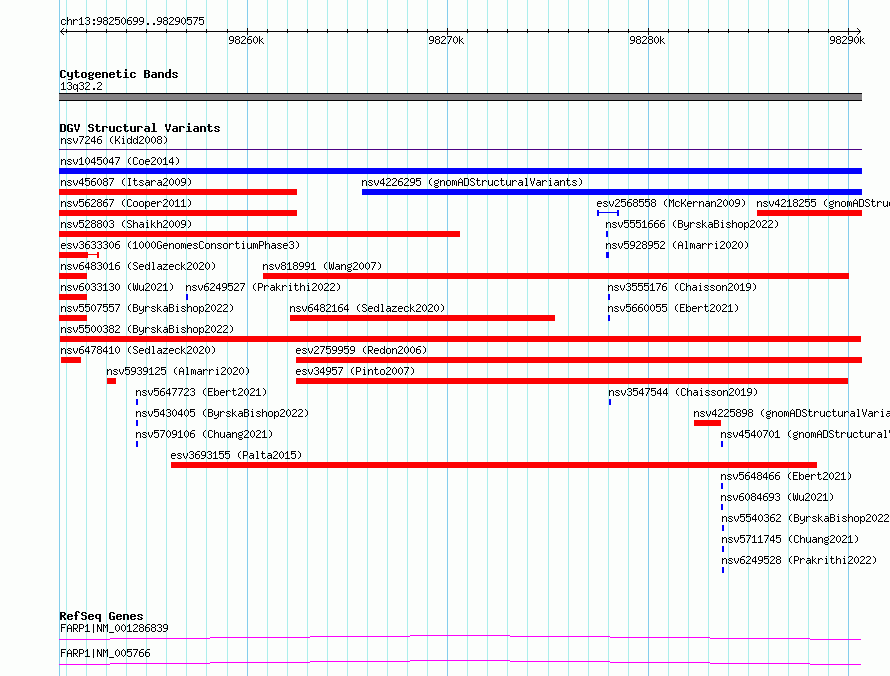Select nsv5507557 (ByrskaBishop2022) label
The width and height of the screenshot is (890, 676).
147,308
